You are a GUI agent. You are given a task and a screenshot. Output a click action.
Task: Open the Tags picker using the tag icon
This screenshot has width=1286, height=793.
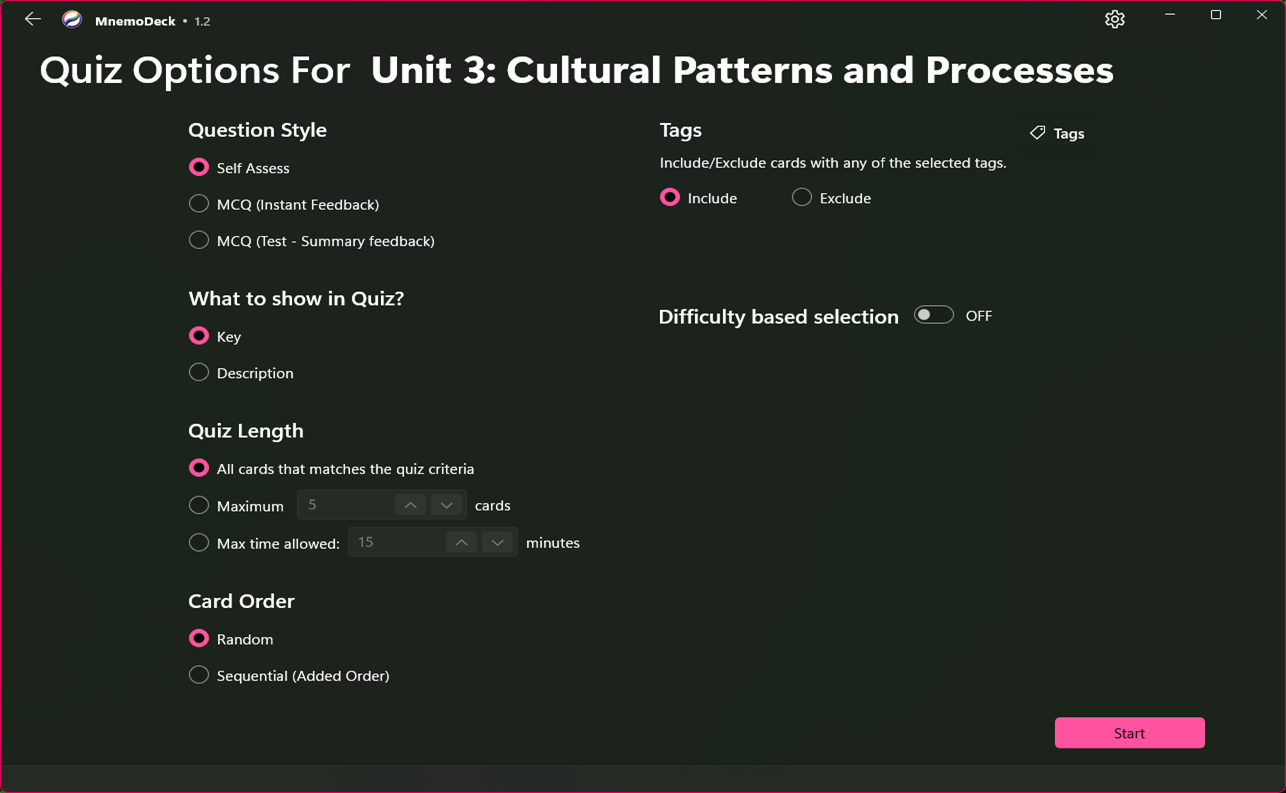(1056, 133)
